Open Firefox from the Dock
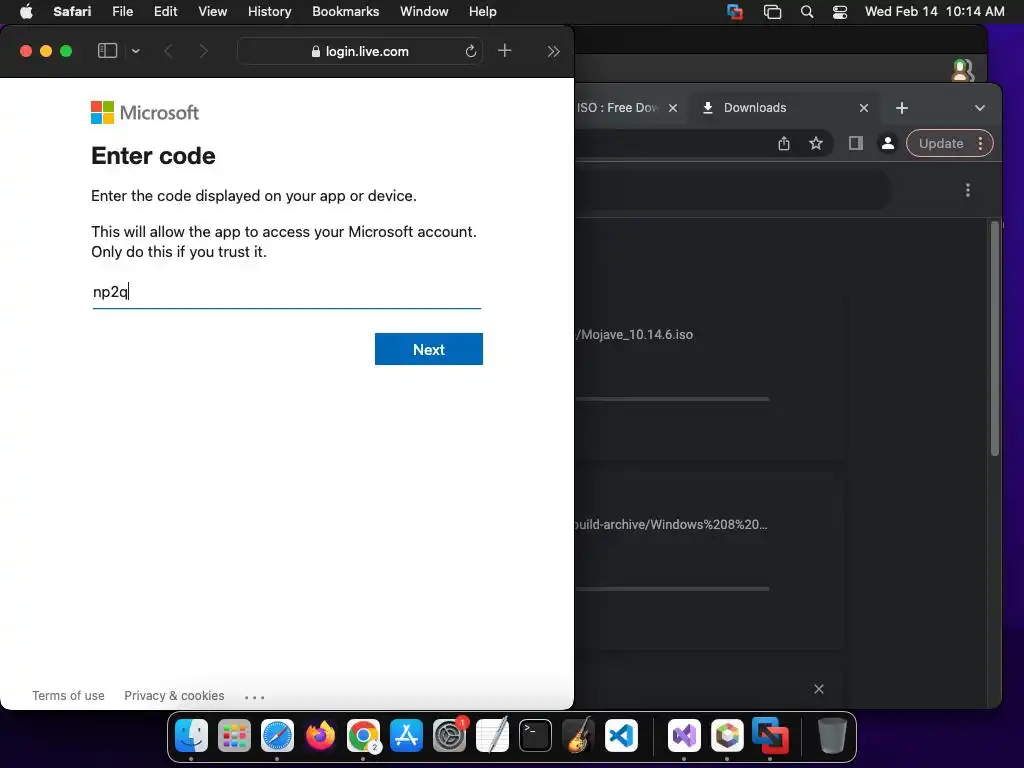The image size is (1024, 768). [x=320, y=736]
